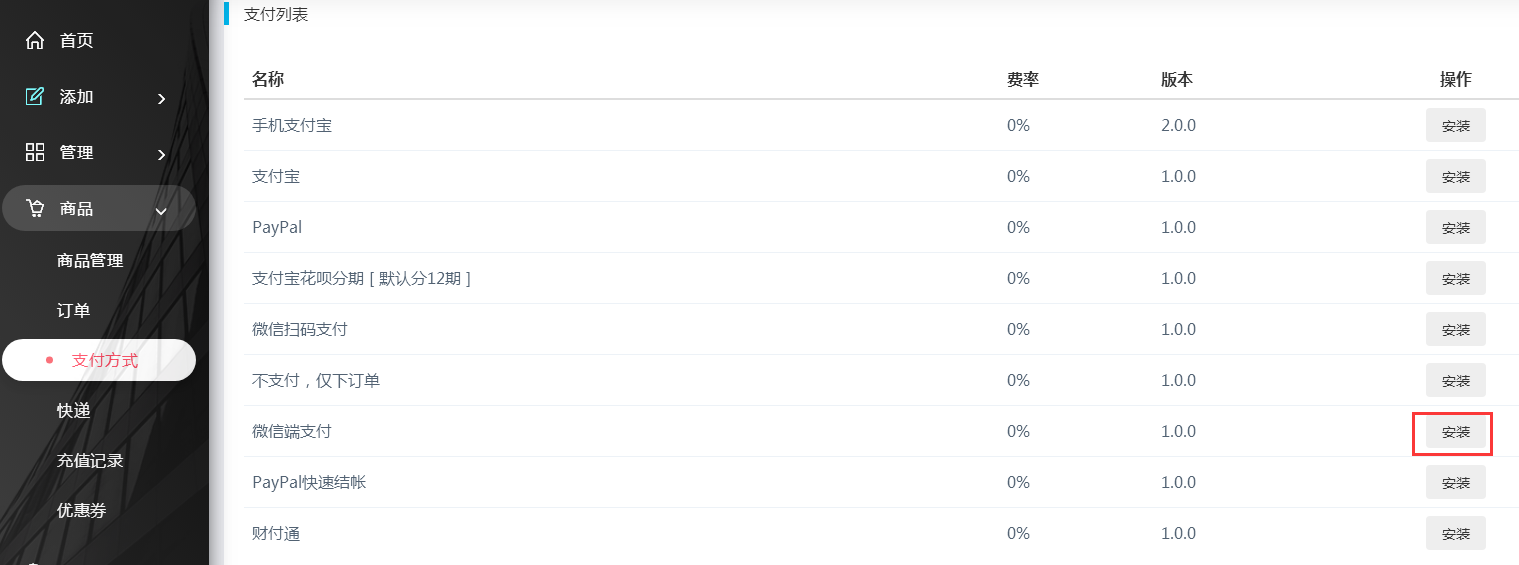Install the highlighted 微信端支付 method
1519x565 pixels.
[1455, 432]
